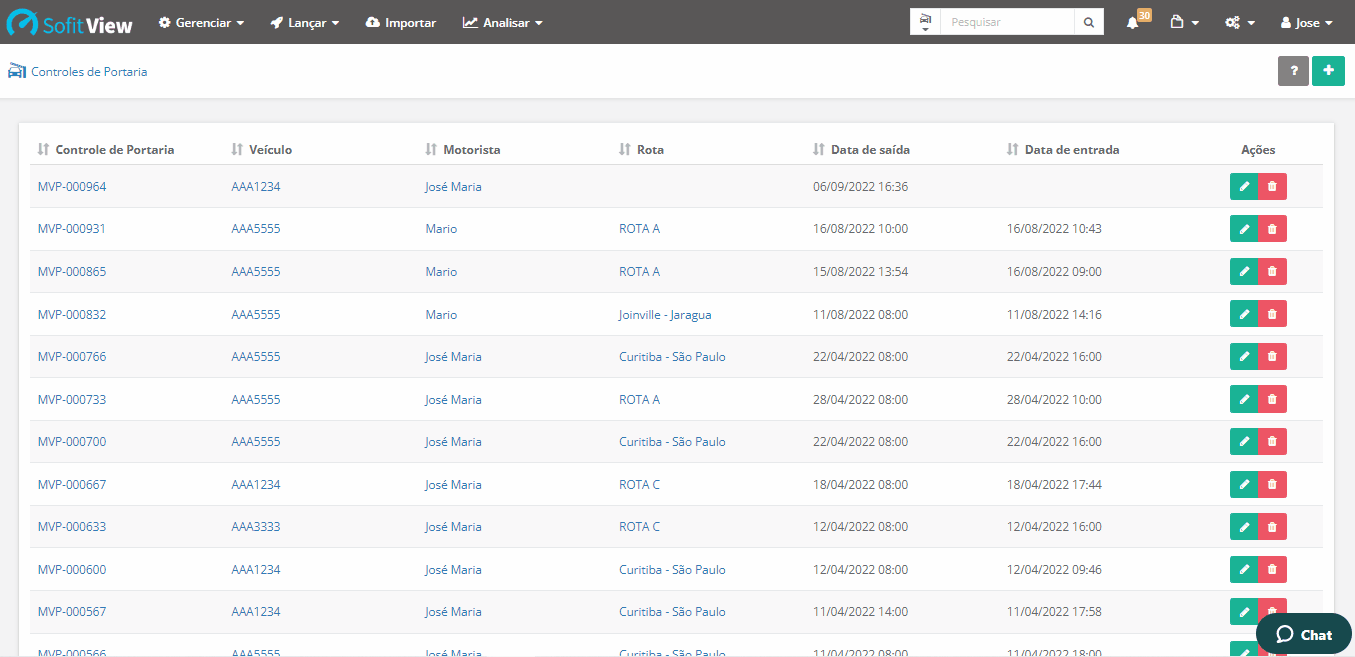Delete record MVP-000667
1355x657 pixels.
(1272, 484)
